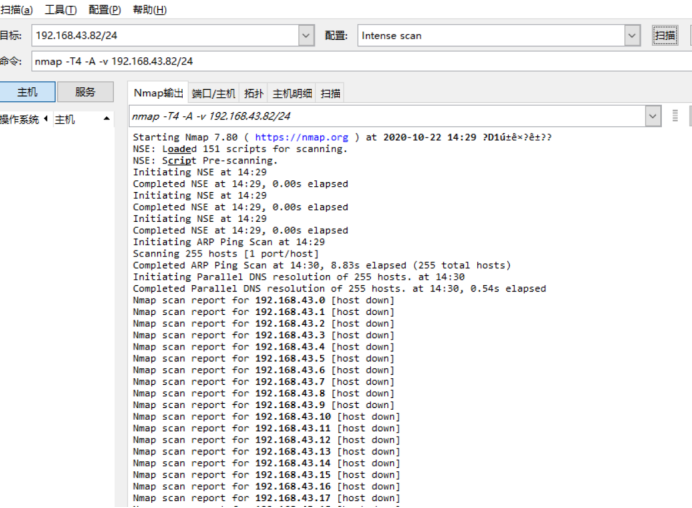Click scan report line for 192.168.43.16

(x=267, y=486)
